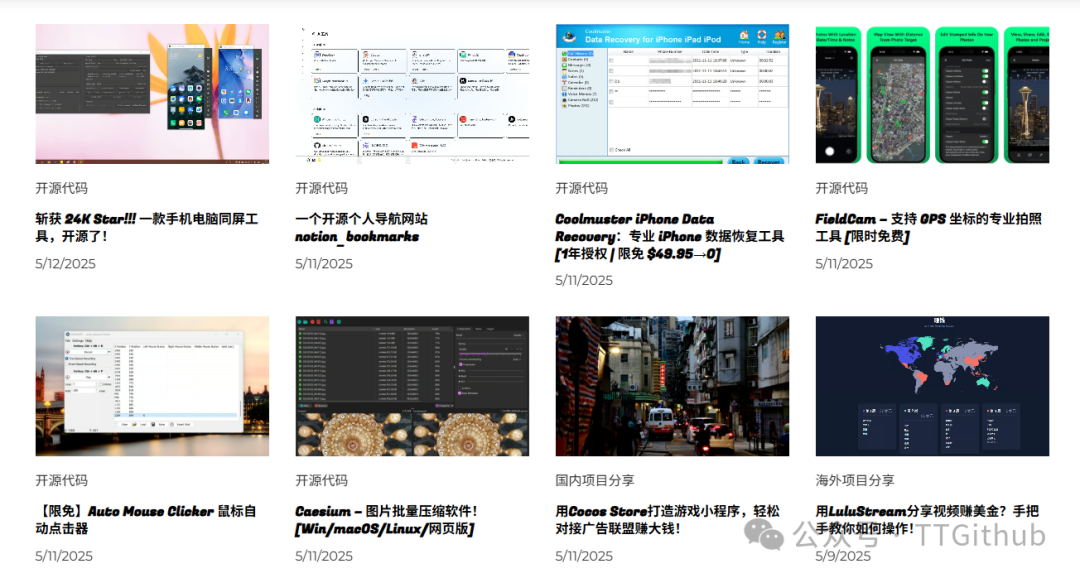1080x578 pixels.
Task: Click the 5/9/2025 date under LuluStream post
Action: point(843,555)
